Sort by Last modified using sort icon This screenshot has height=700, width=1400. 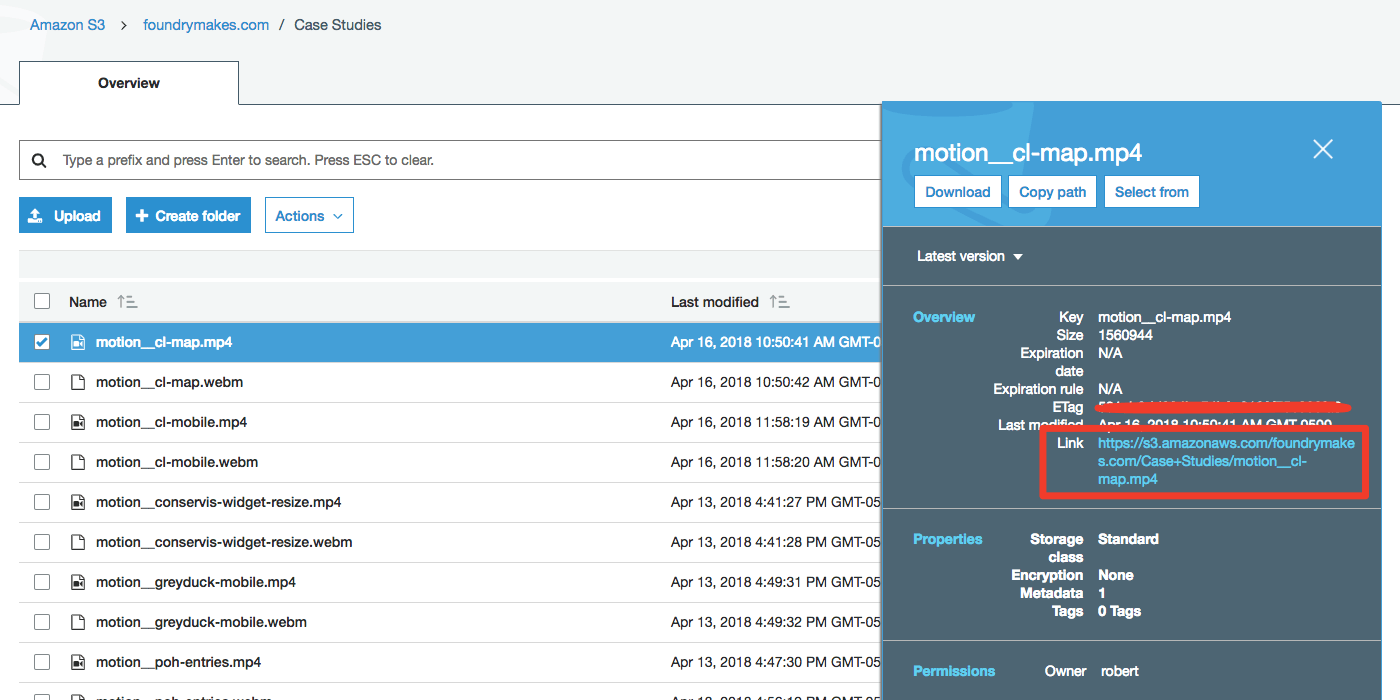pos(779,301)
